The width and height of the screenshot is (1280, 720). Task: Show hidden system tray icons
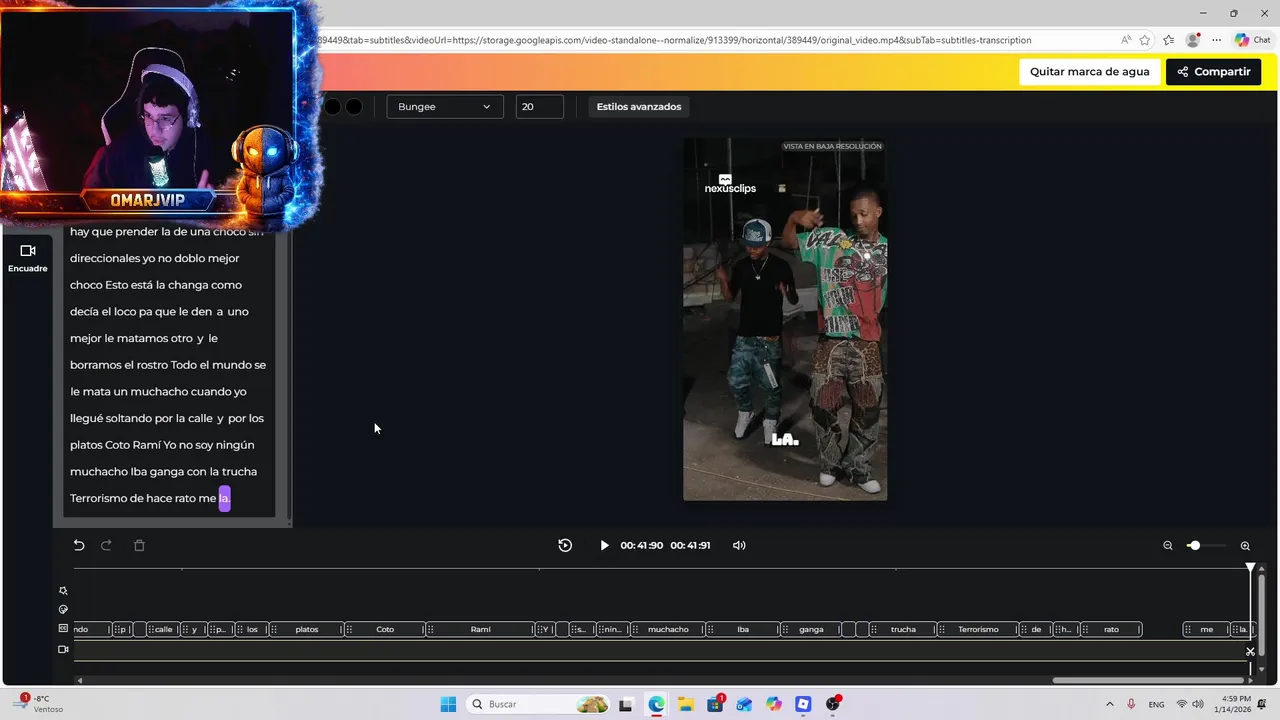click(1109, 704)
